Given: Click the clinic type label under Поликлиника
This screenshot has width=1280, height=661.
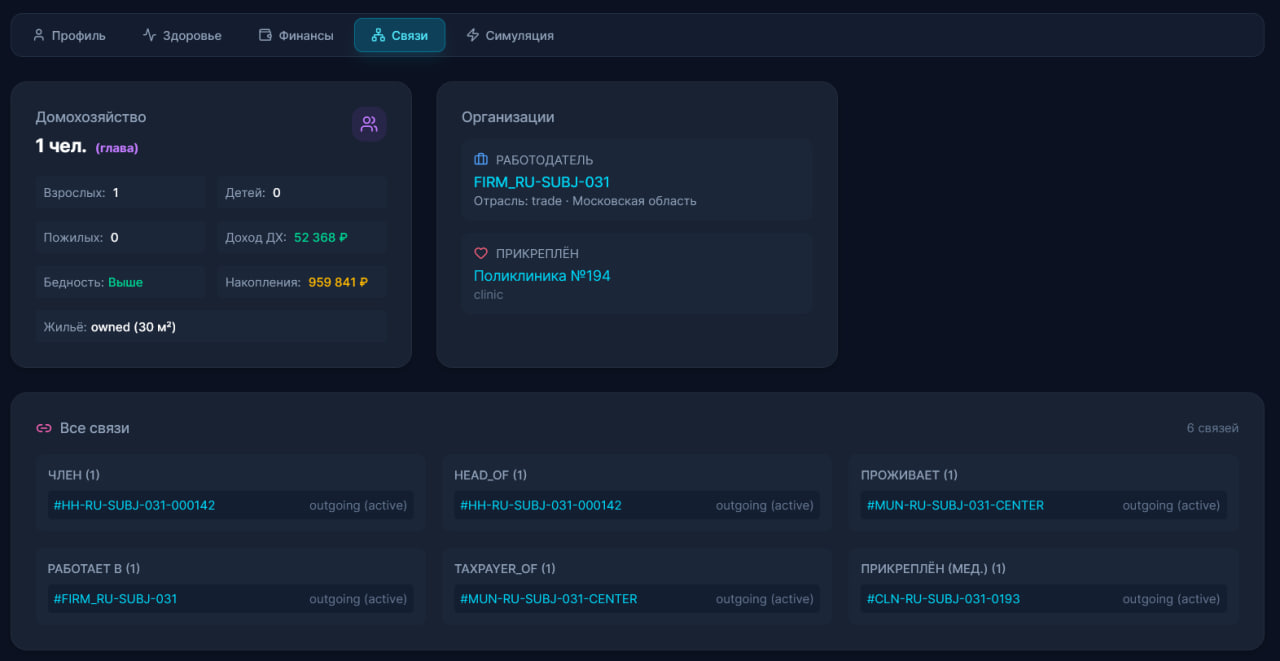Looking at the screenshot, I should [488, 295].
